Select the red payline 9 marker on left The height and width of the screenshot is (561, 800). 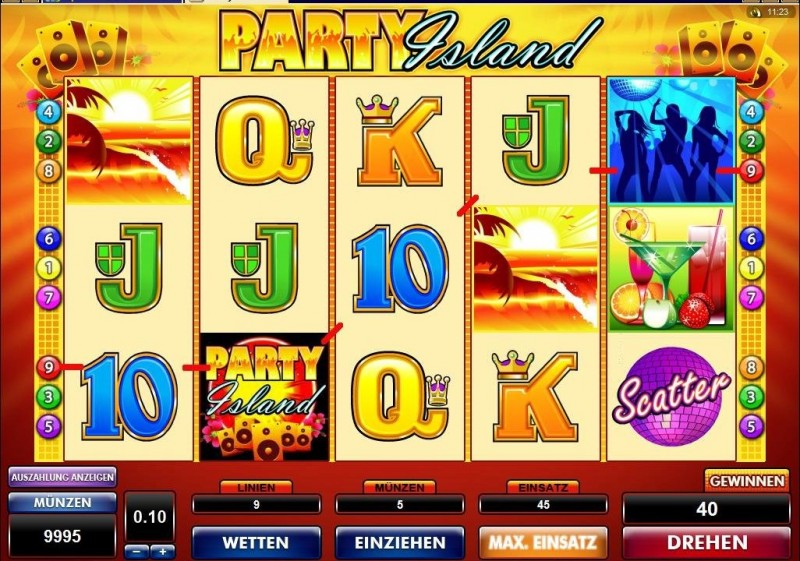[48, 367]
